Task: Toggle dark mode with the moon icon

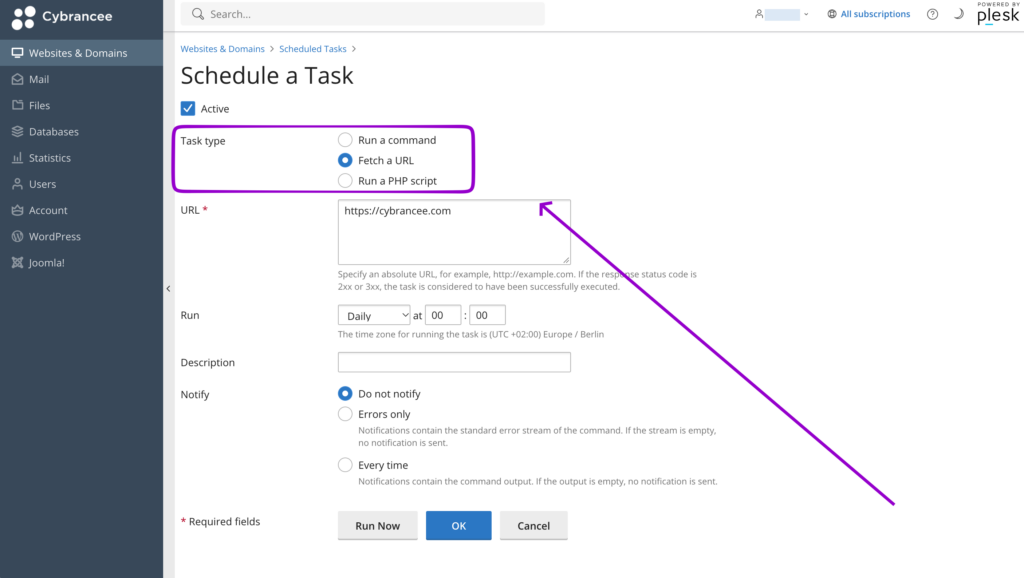Action: pyautogui.click(x=959, y=14)
